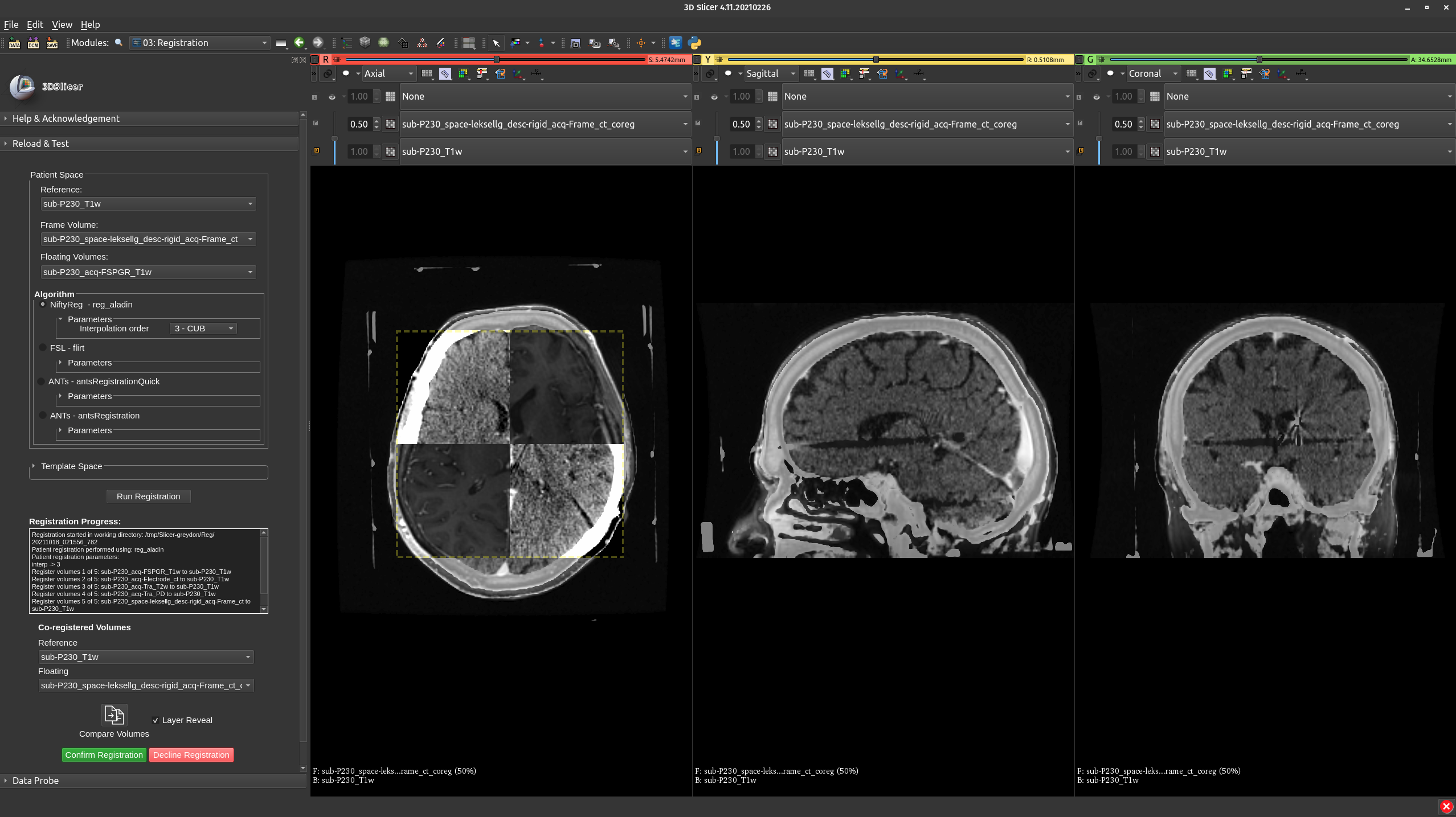Toggle the label layer eye visibility in Coronal view

1097,97
